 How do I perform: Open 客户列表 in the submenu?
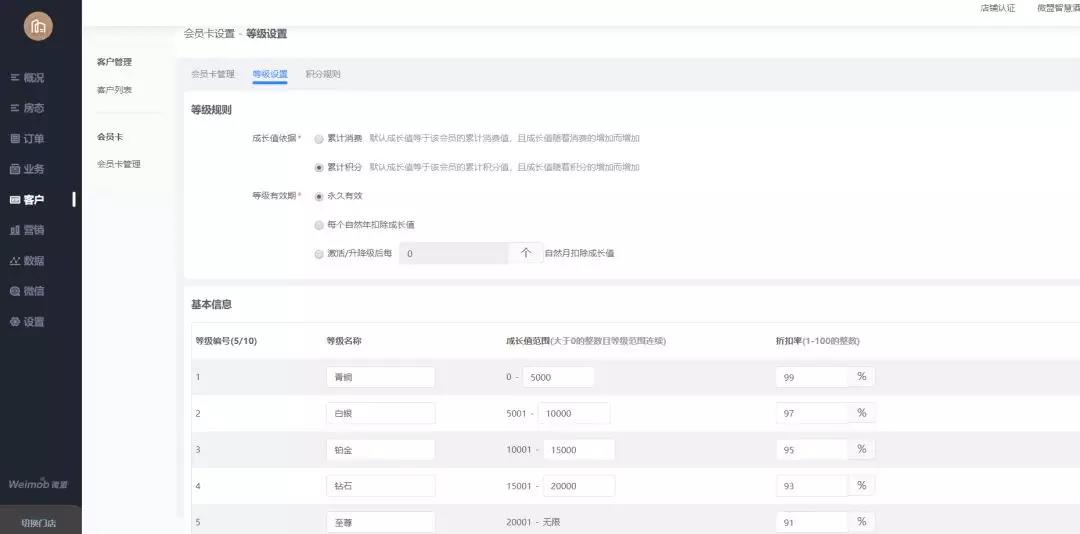[x=114, y=90]
